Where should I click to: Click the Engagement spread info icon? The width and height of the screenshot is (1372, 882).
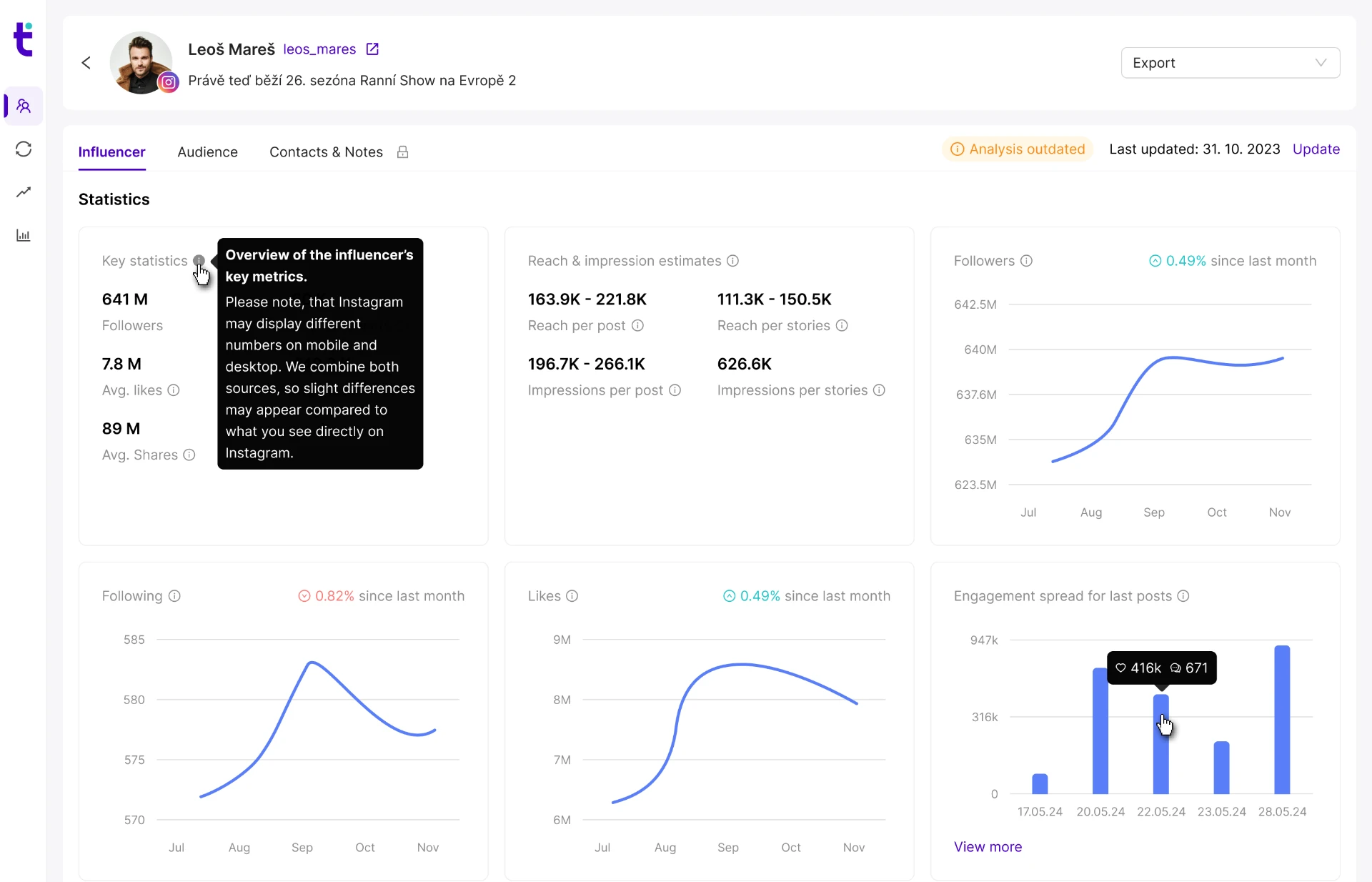click(1184, 595)
